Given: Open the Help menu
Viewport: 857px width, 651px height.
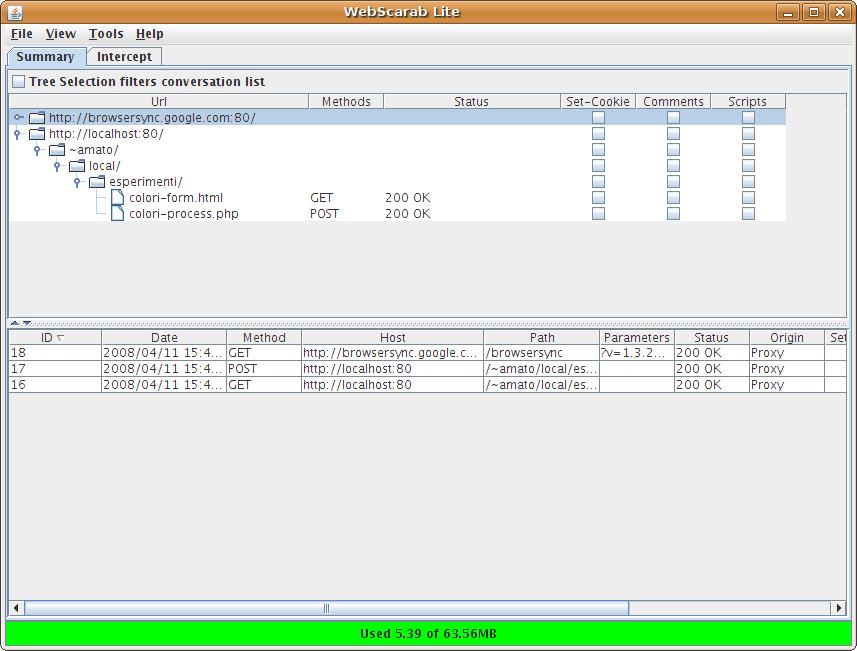Looking at the screenshot, I should (150, 34).
